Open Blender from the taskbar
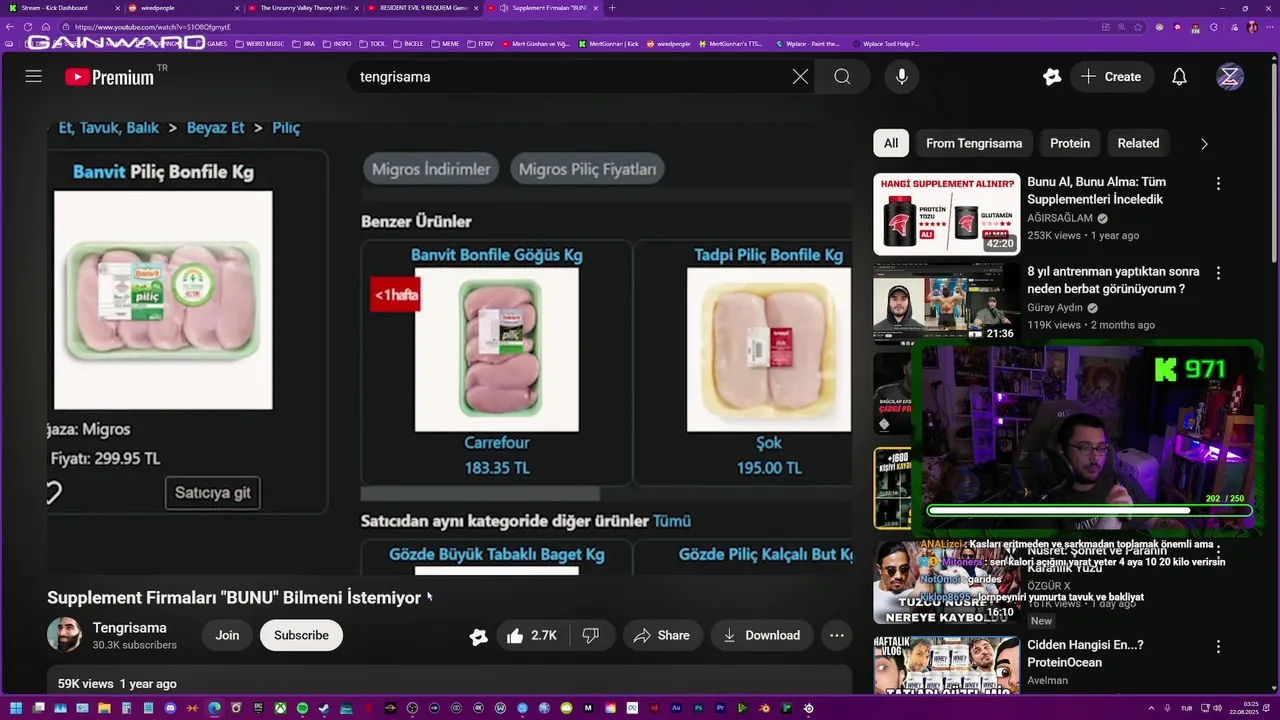The image size is (1280, 720). (764, 708)
